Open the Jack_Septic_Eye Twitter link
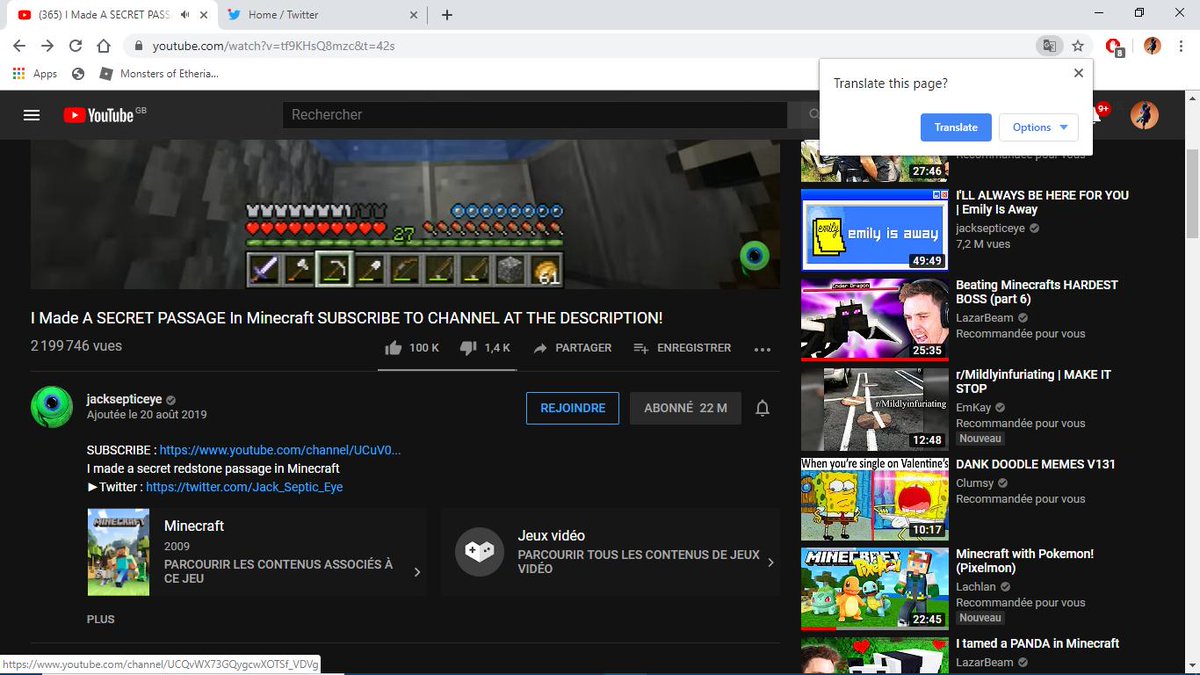 click(x=244, y=487)
